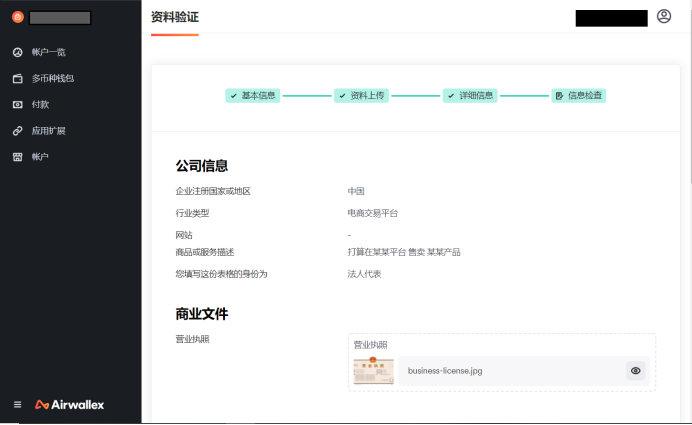The image size is (692, 425).
Task: Click the orange organization logo icon
Action: pyautogui.click(x=17, y=17)
